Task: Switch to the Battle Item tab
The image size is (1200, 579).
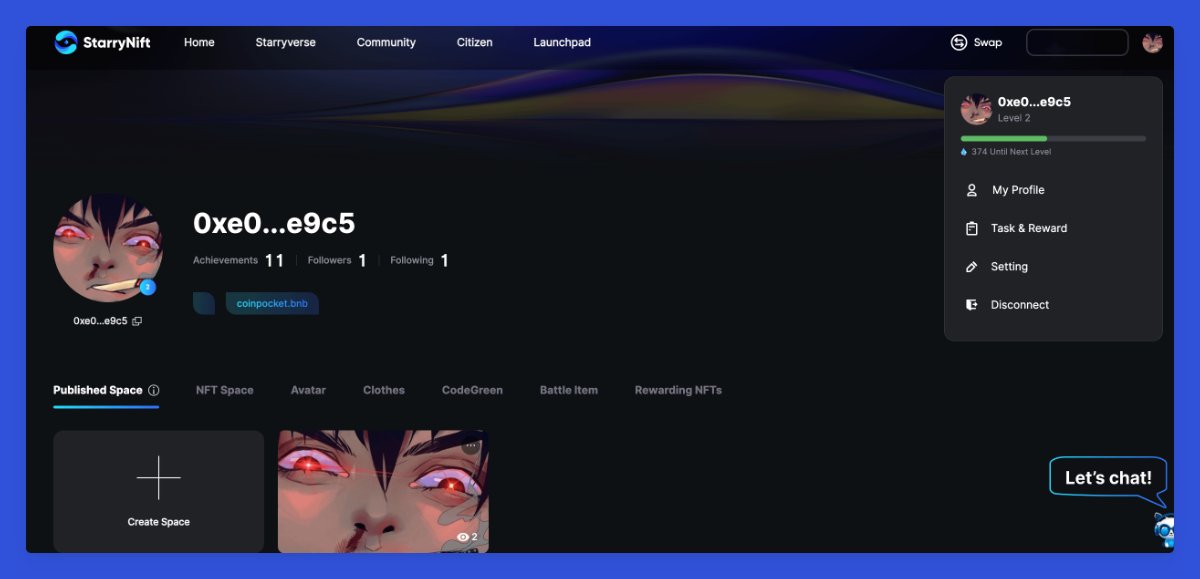Action: pos(569,390)
